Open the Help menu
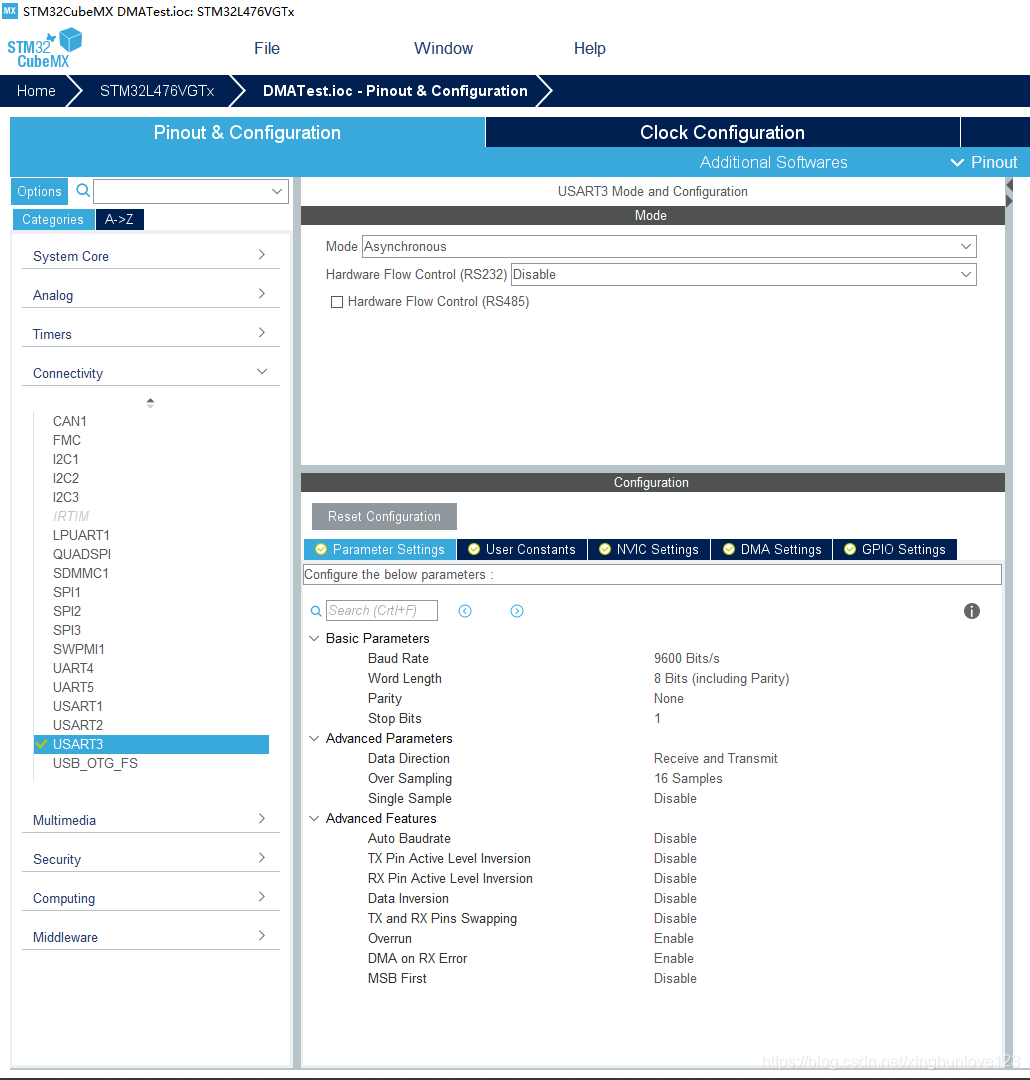The width and height of the screenshot is (1030, 1080). point(590,48)
